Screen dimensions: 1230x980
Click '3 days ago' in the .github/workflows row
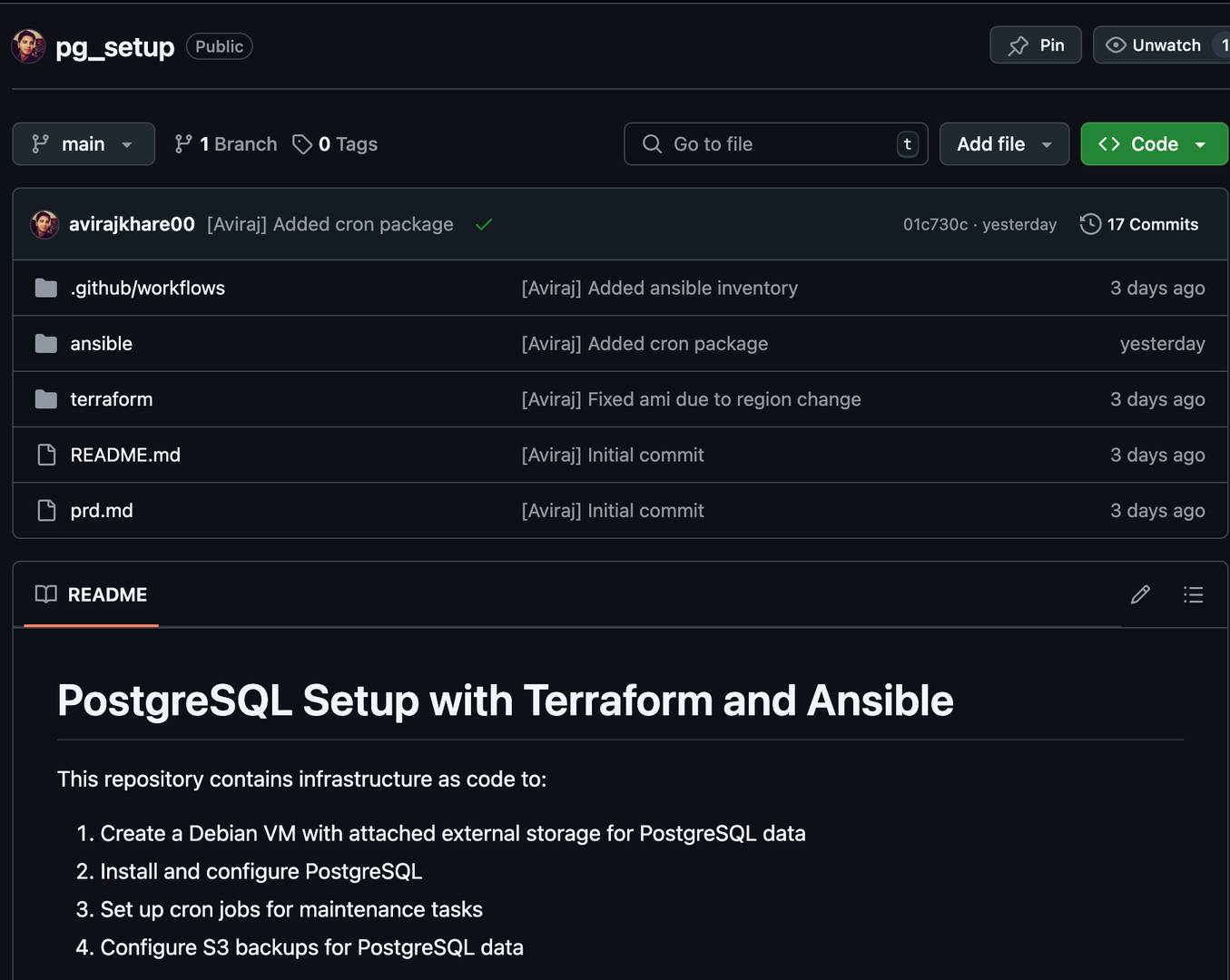tap(1157, 288)
